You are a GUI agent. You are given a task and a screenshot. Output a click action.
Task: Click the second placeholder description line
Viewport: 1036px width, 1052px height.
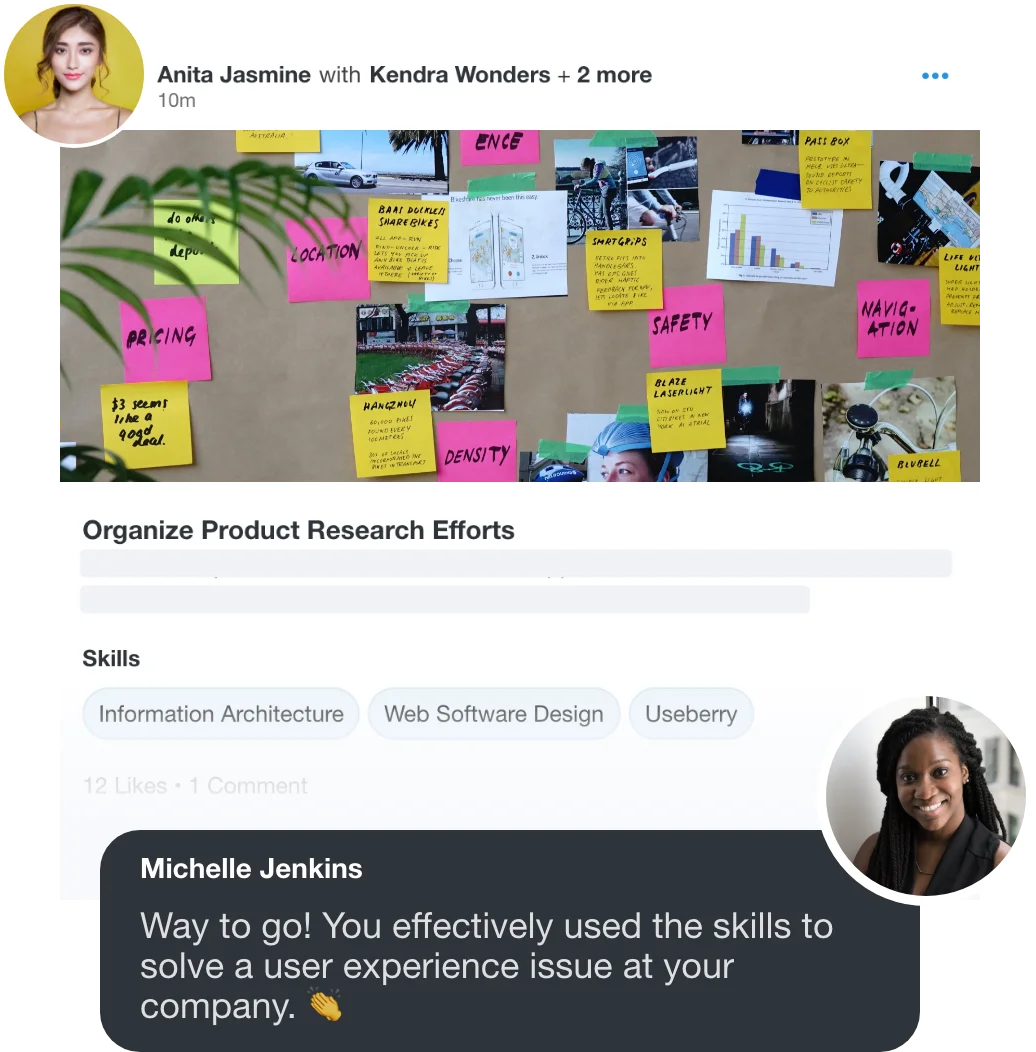click(445, 599)
